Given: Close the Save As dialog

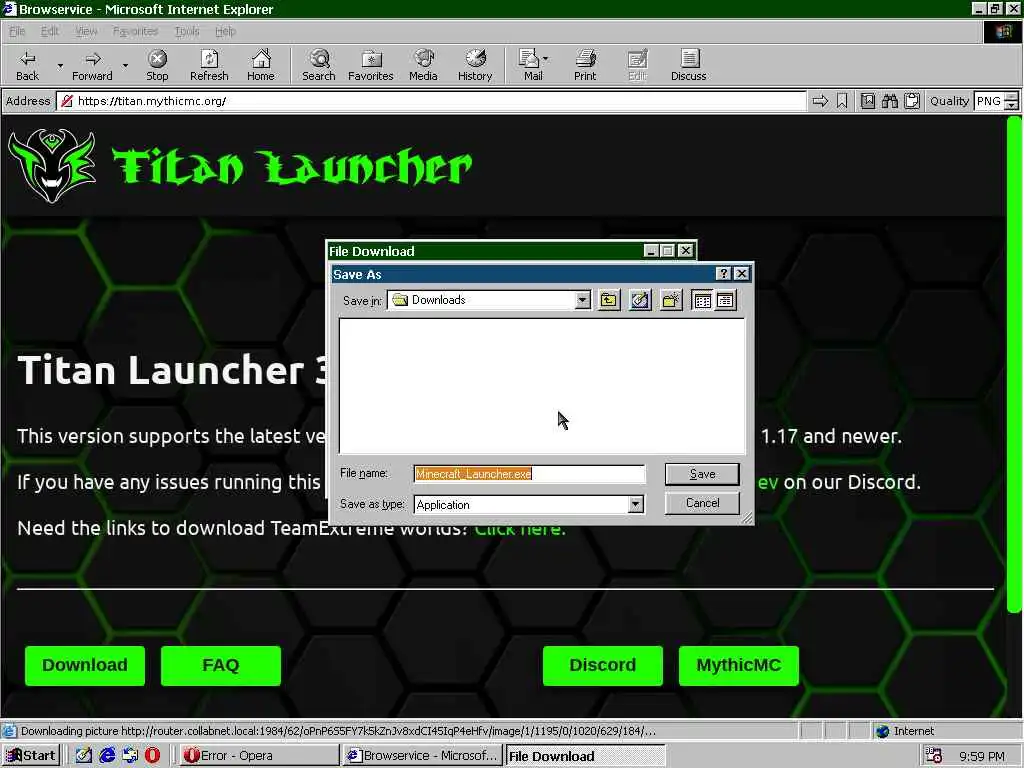Looking at the screenshot, I should click(x=741, y=274).
